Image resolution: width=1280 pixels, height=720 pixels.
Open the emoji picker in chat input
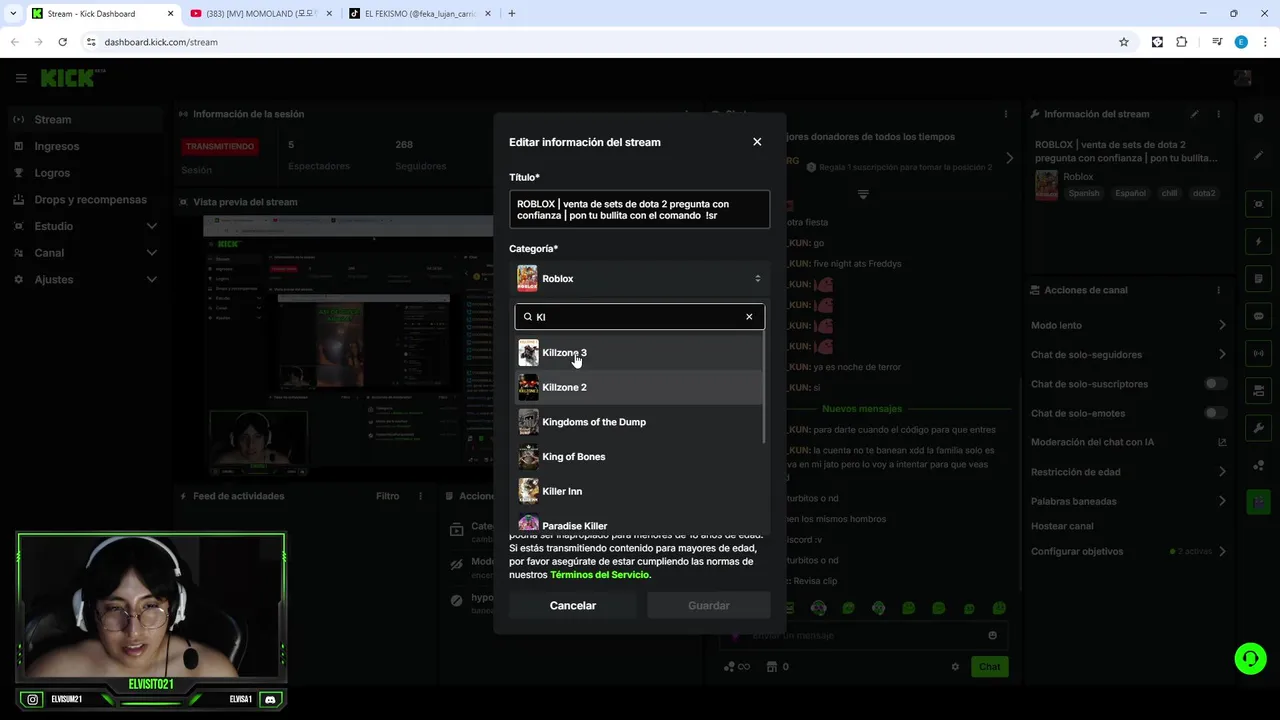click(992, 635)
